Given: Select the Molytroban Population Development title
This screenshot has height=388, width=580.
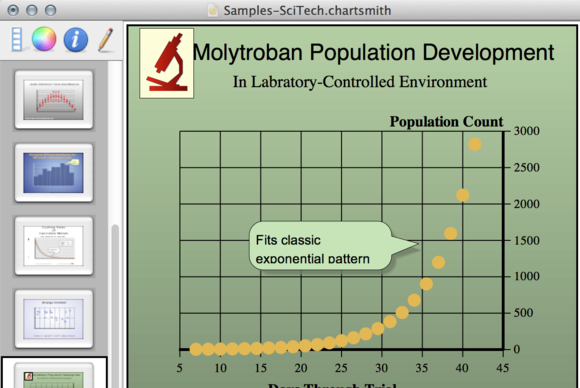Looking at the screenshot, I should pos(373,53).
